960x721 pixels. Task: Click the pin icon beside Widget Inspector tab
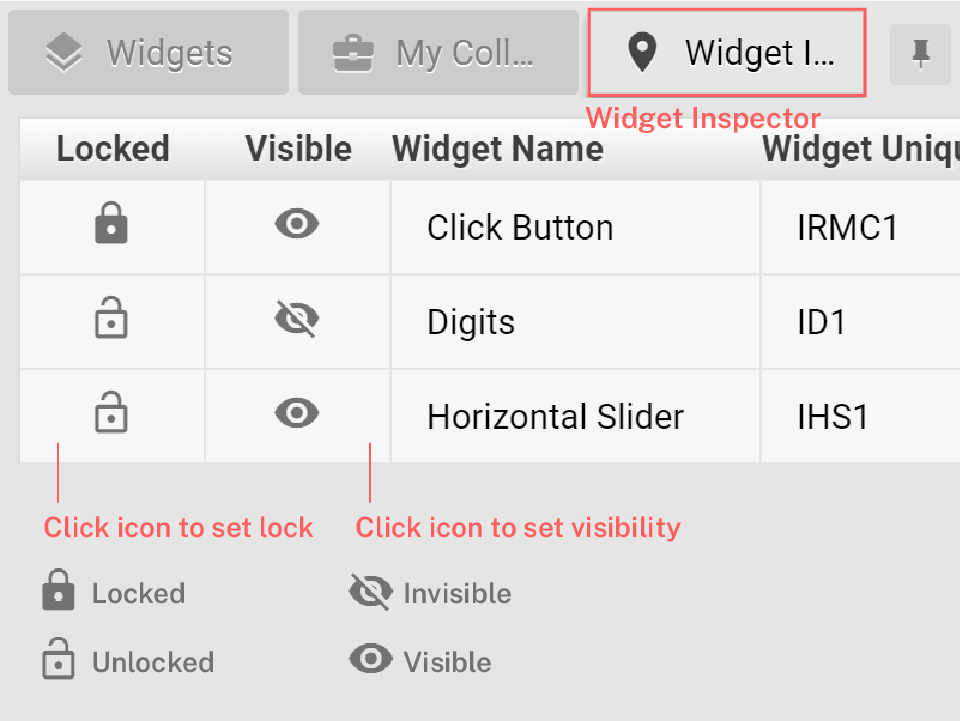(x=920, y=54)
